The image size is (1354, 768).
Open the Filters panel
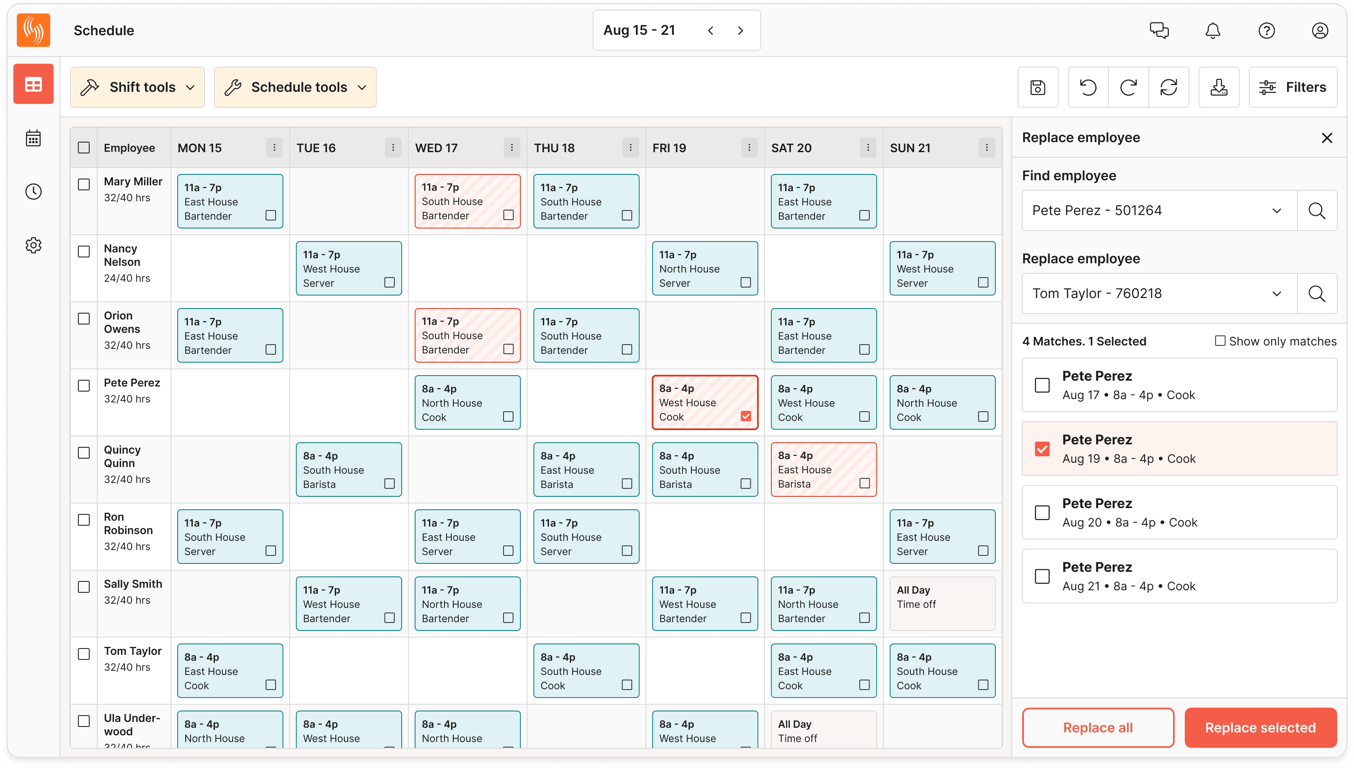[x=1293, y=87]
